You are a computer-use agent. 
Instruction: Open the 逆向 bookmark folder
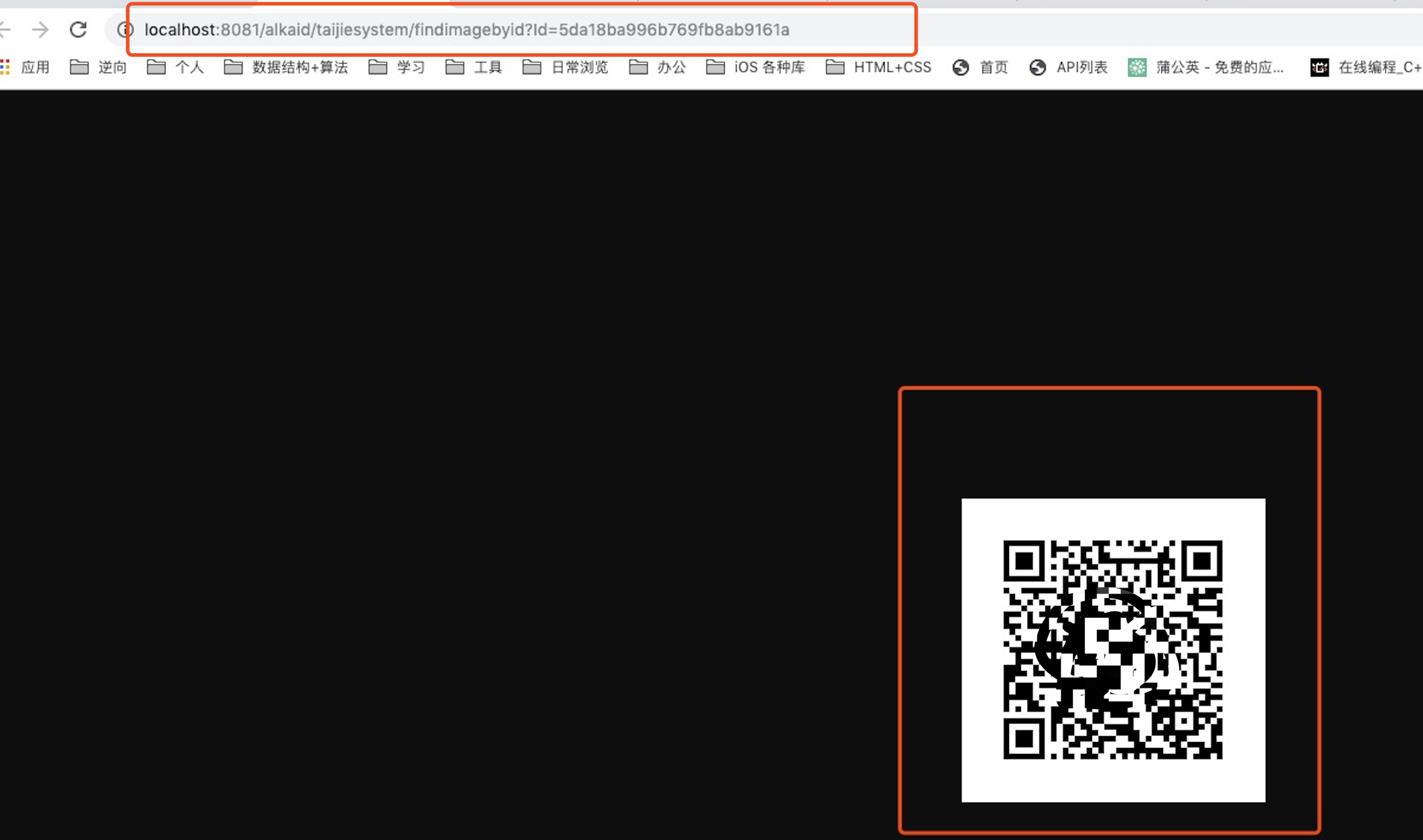pos(99,67)
